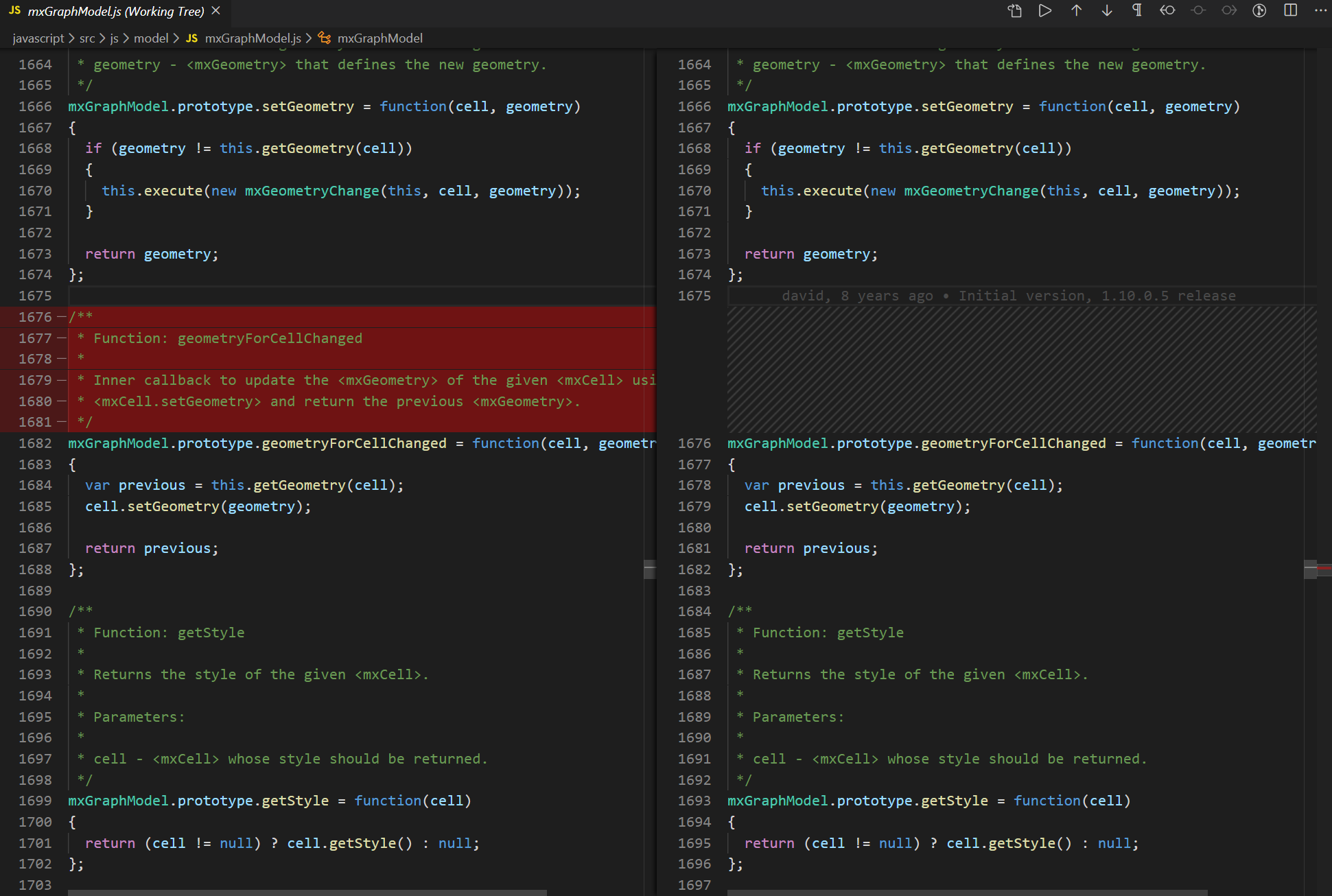This screenshot has height=896, width=1332.
Task: Open the Source Control Graph icon
Action: coord(1259,10)
